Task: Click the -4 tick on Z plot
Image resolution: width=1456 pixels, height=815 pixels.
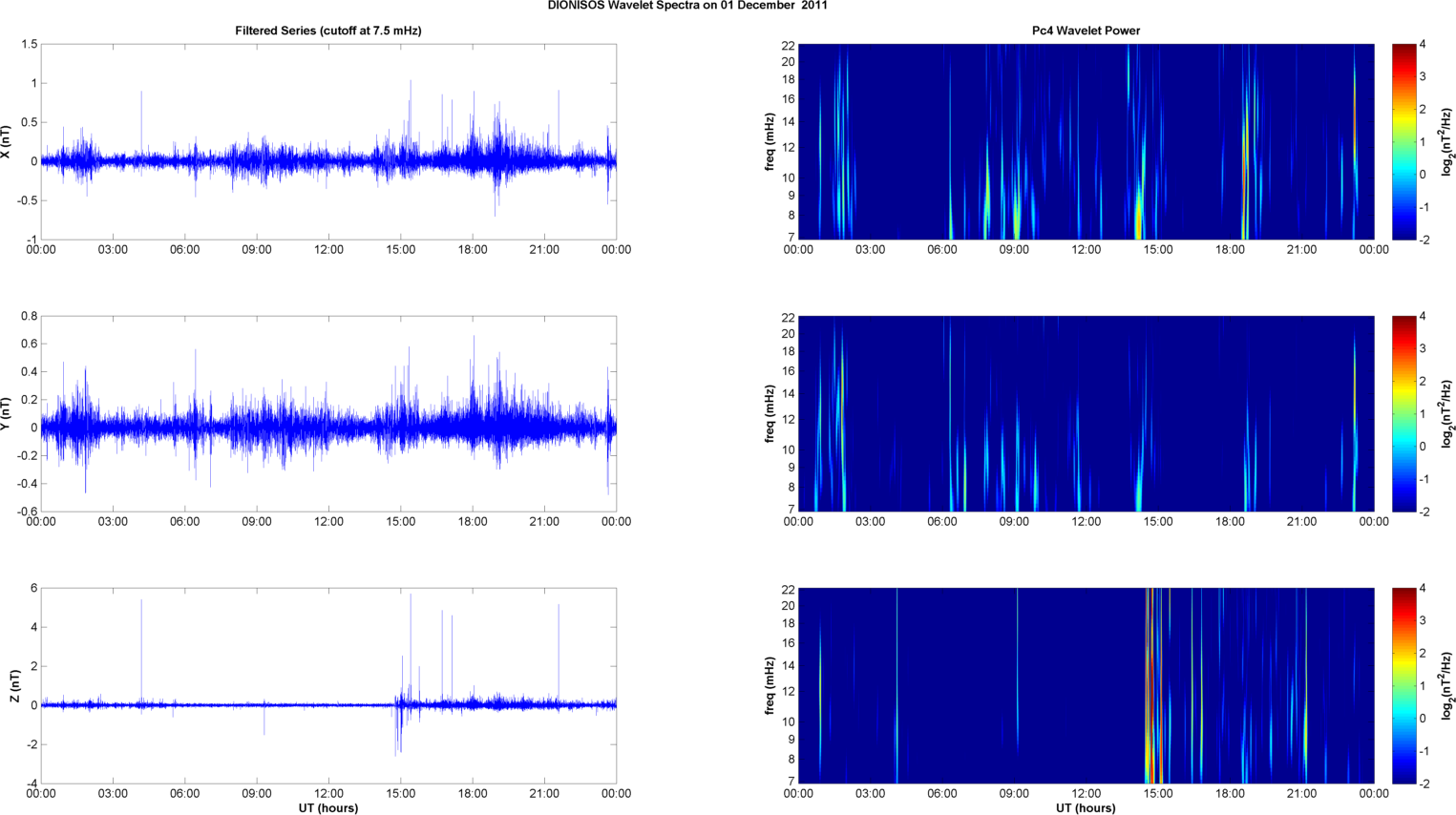Action: point(32,784)
